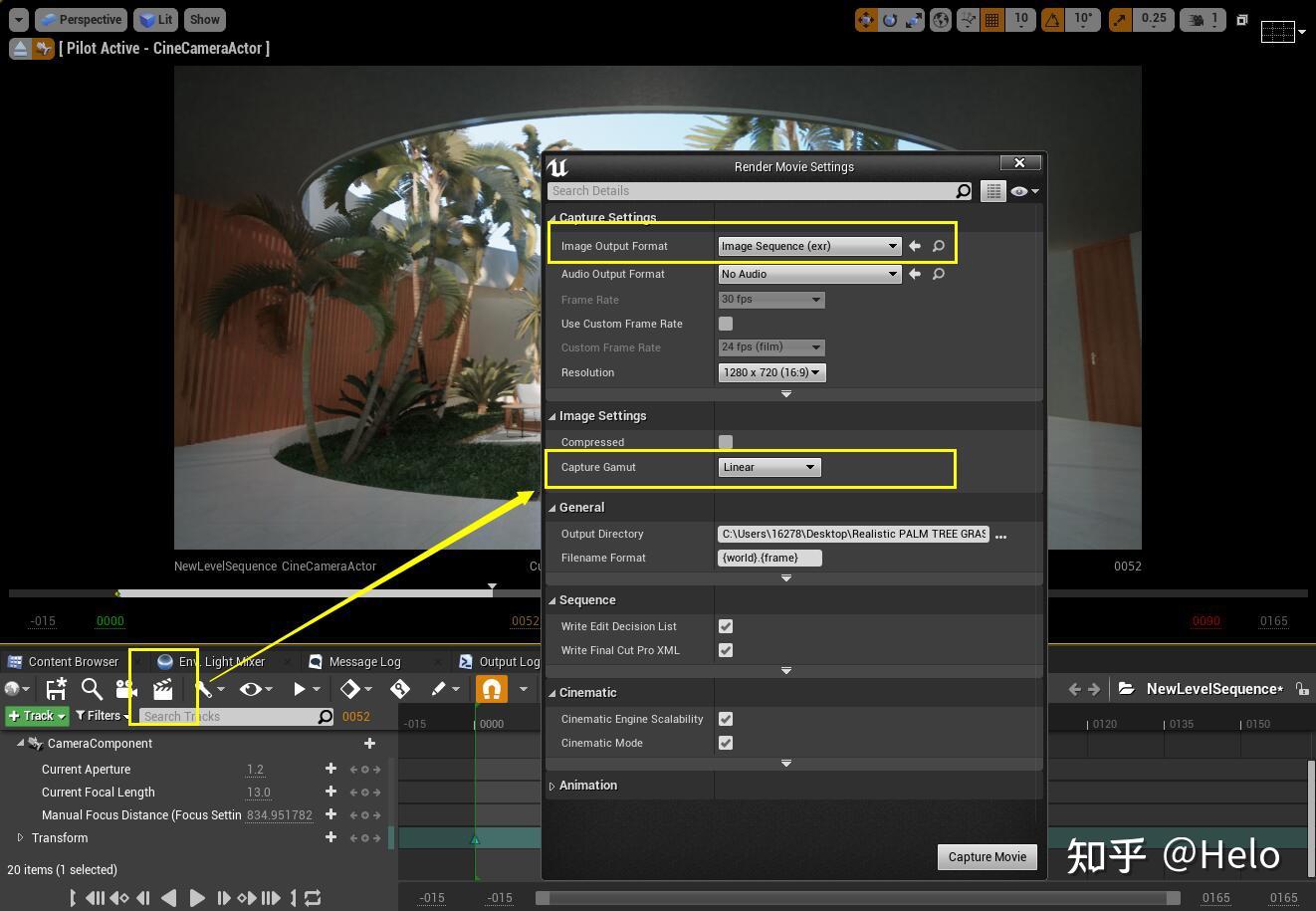Collapse the Capture Settings section
Screen dimensions: 1316x911
coord(551,217)
